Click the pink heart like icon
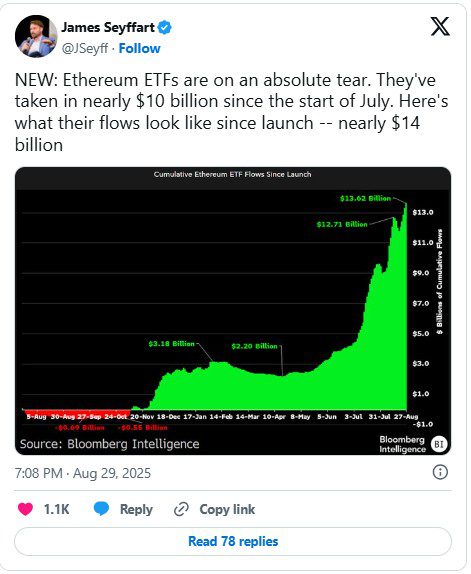The width and height of the screenshot is (471, 574). coord(25,509)
